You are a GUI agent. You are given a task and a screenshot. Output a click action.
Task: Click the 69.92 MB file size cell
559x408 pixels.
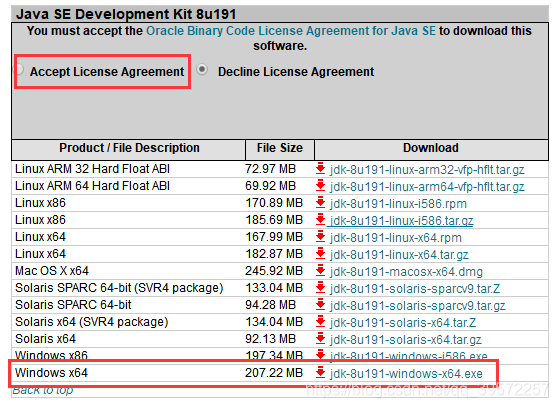(270, 186)
